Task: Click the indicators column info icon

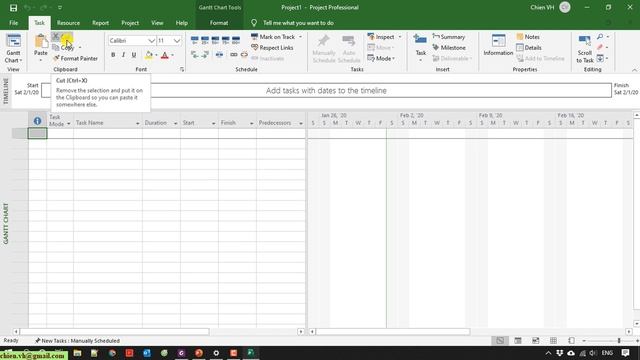Action: tap(38, 121)
